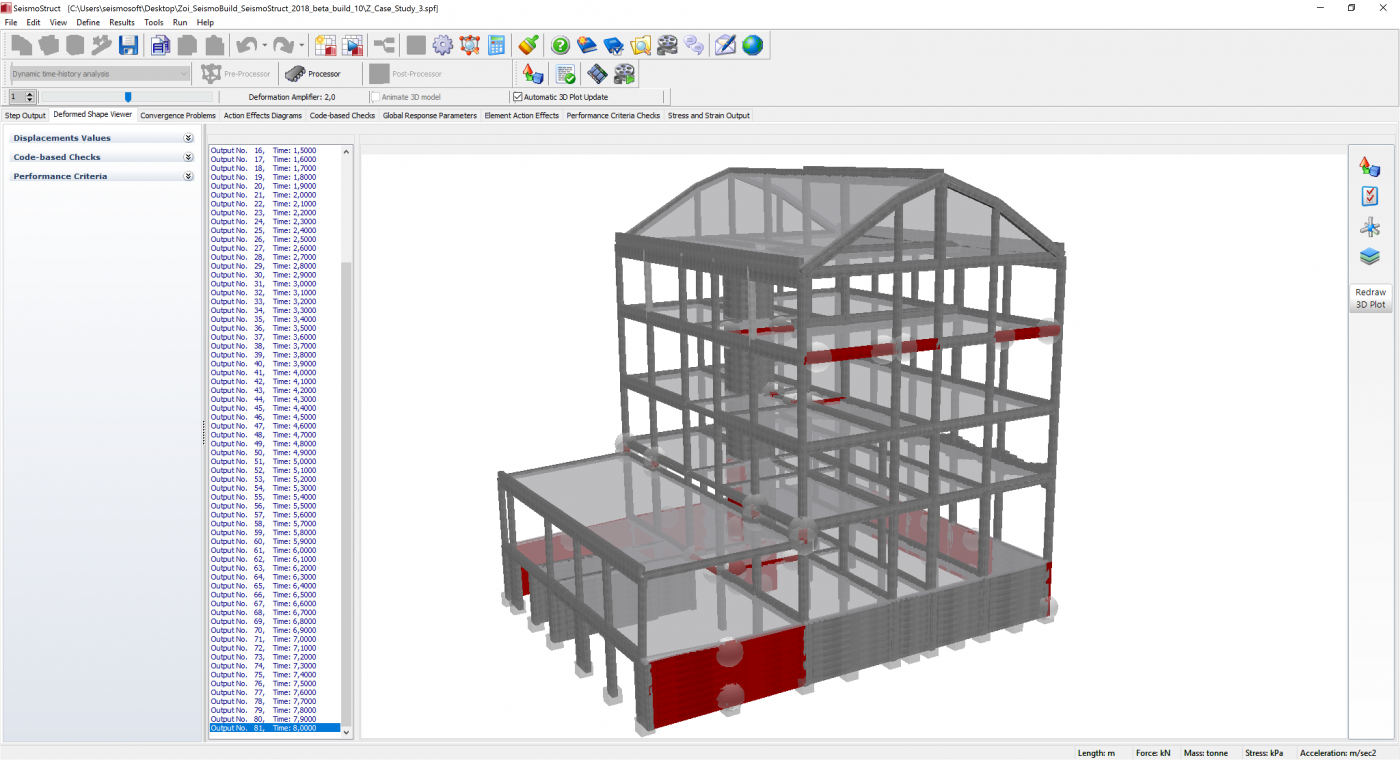Click the layers stack icon in right panel
This screenshot has width=1400, height=760.
[1369, 257]
